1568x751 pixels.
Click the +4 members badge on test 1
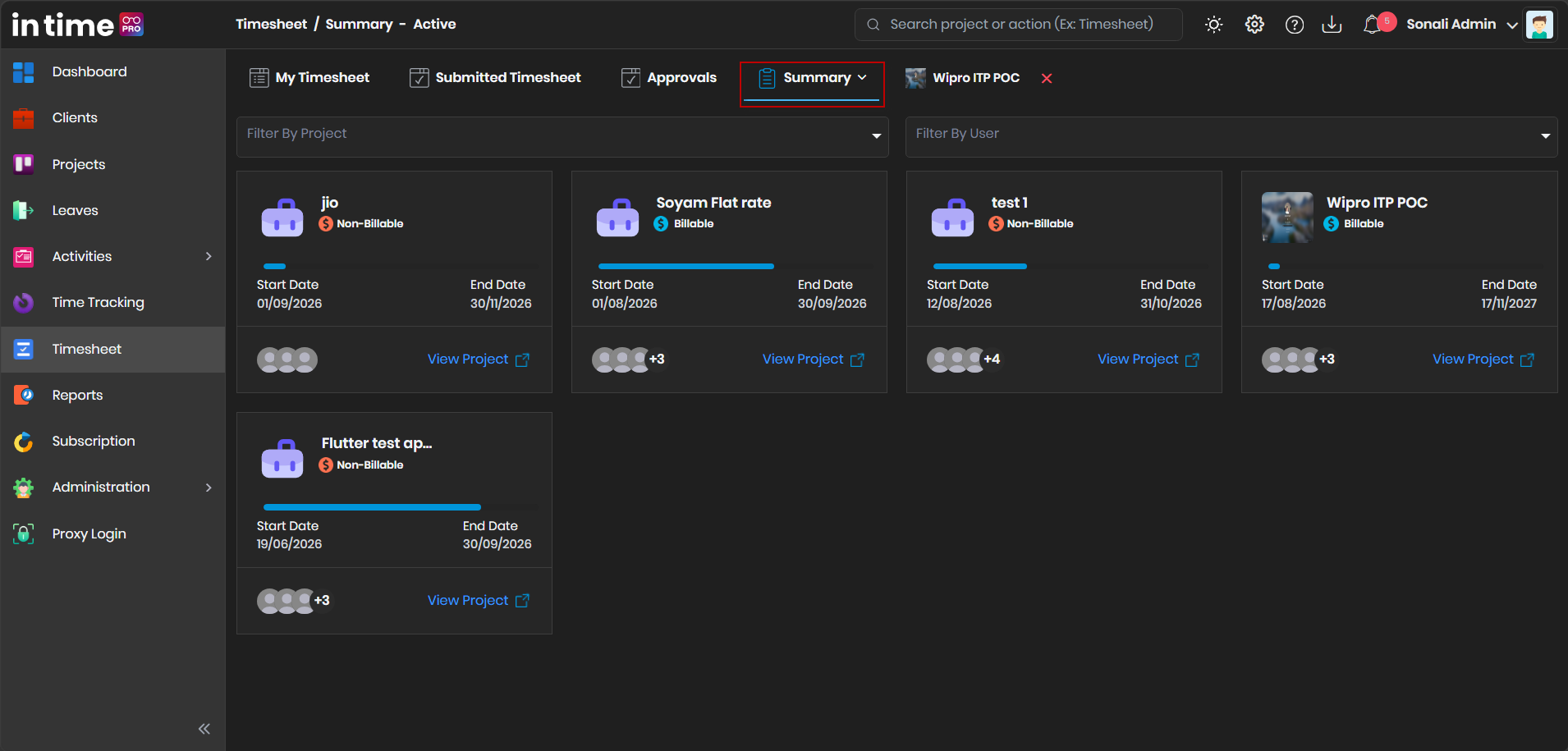pyautogui.click(x=992, y=359)
